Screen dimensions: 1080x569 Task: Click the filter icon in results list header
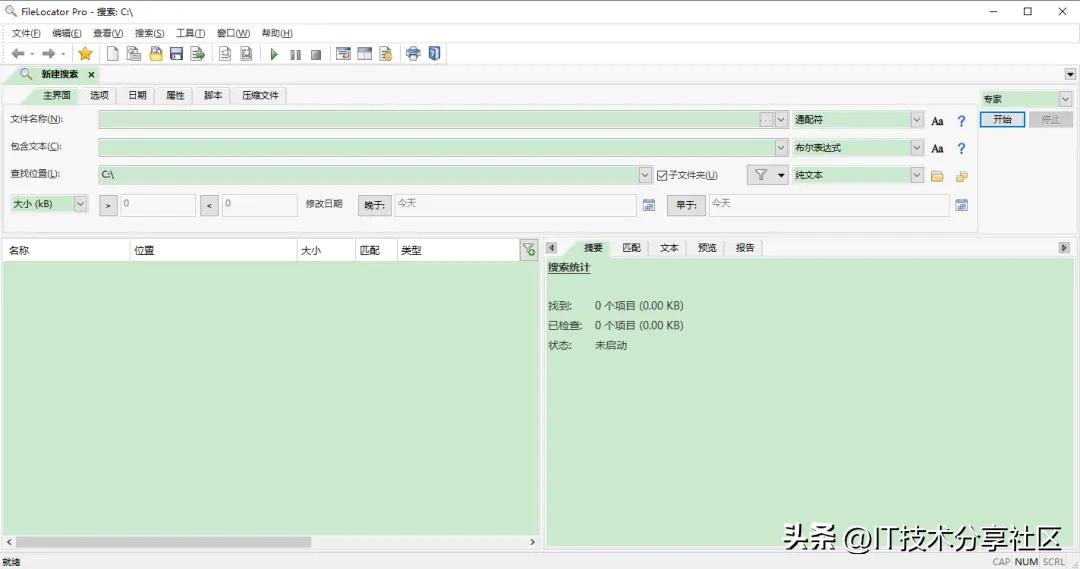point(528,250)
